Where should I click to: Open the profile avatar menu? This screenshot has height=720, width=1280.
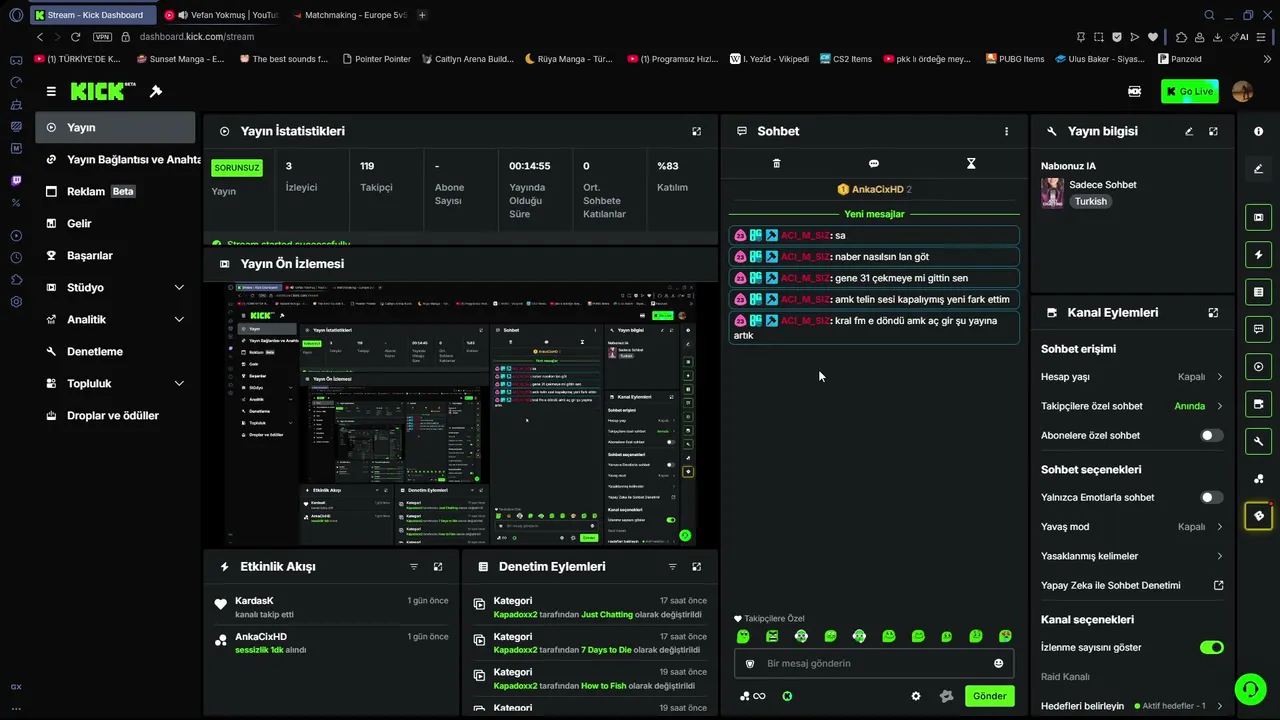tap(1243, 91)
